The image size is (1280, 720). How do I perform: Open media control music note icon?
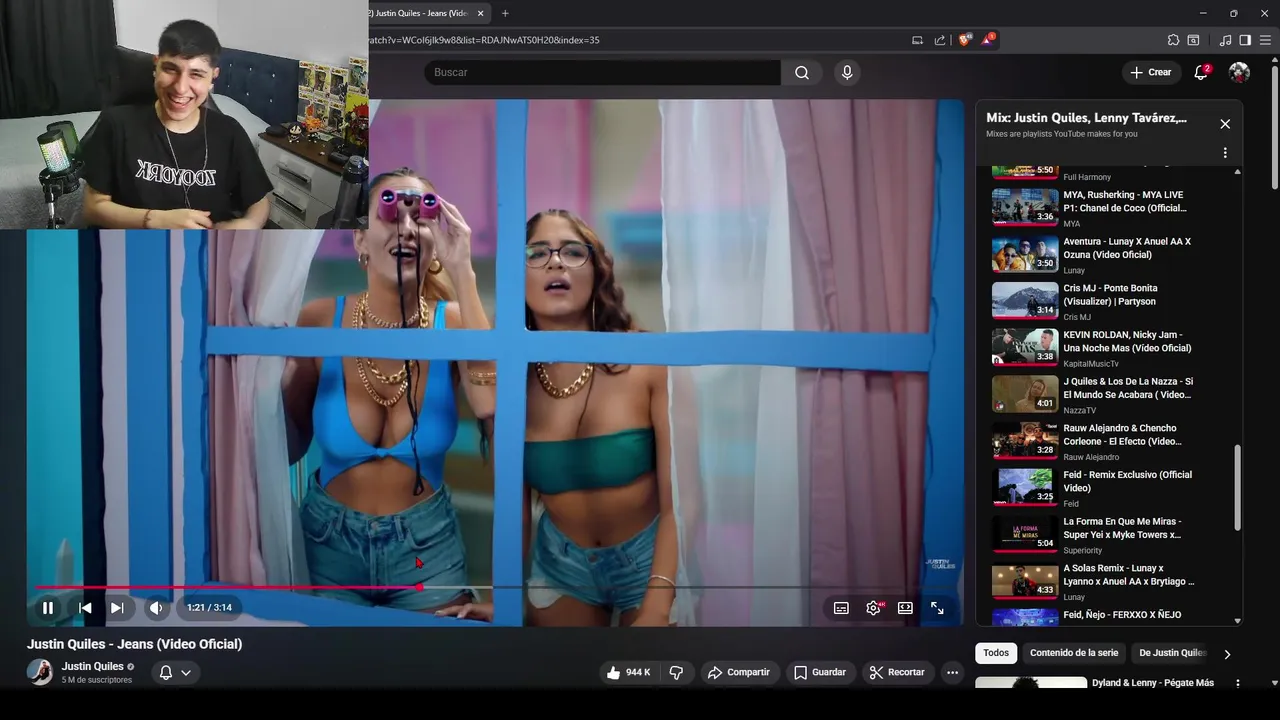point(1226,40)
